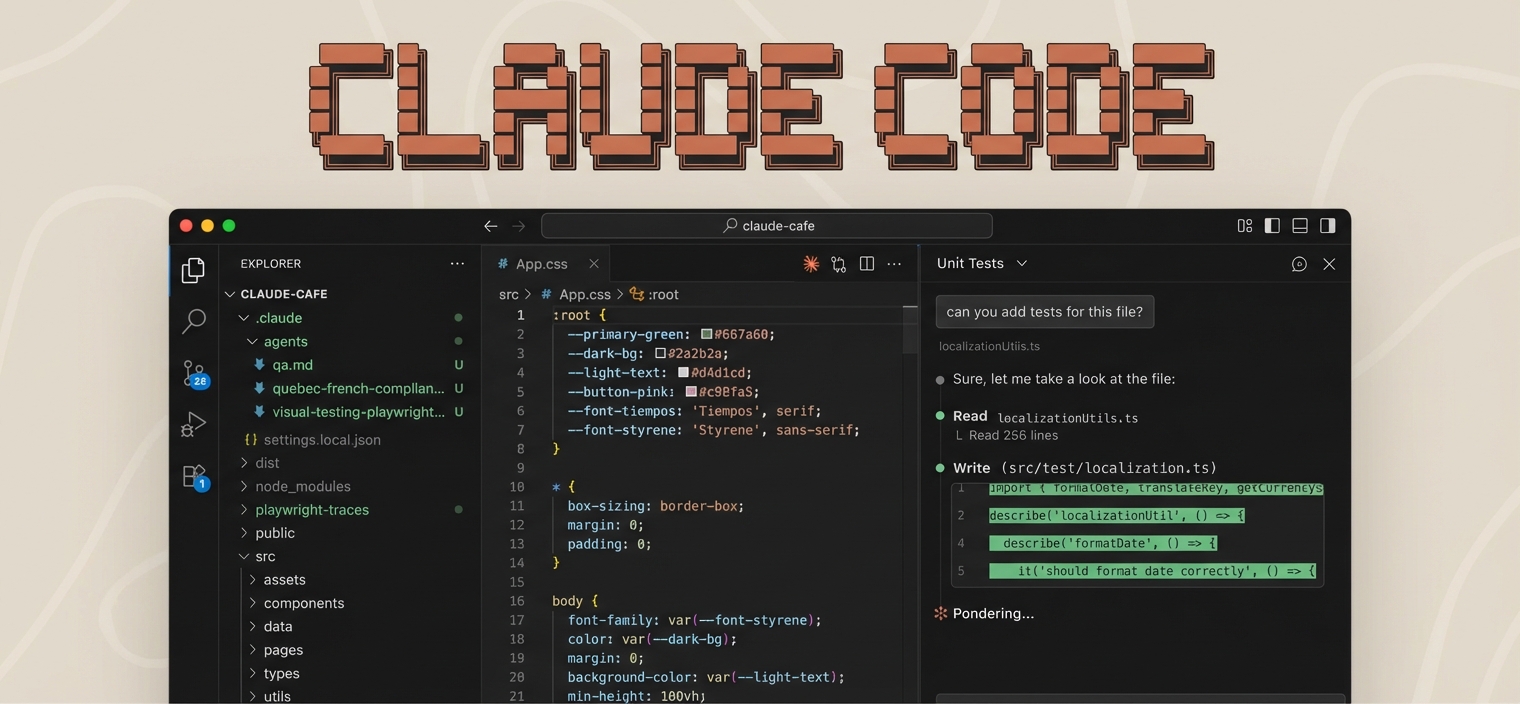Click the --primary-green color swatch
1520x704 pixels.
click(x=707, y=333)
